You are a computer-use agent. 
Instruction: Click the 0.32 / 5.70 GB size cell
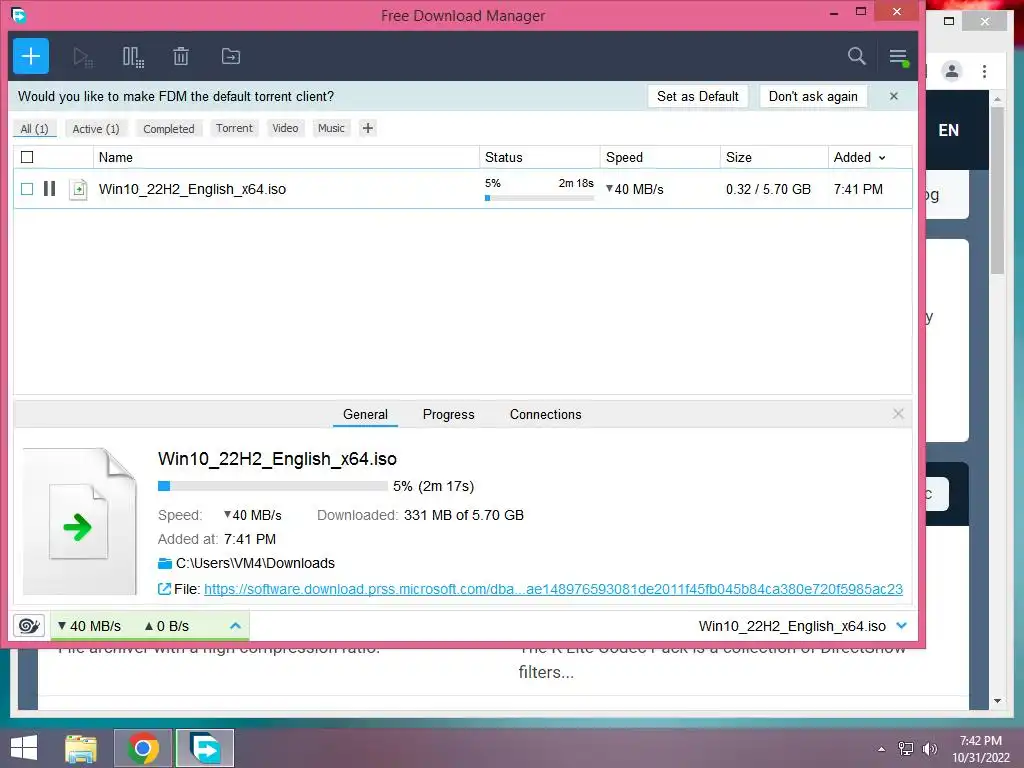(768, 189)
